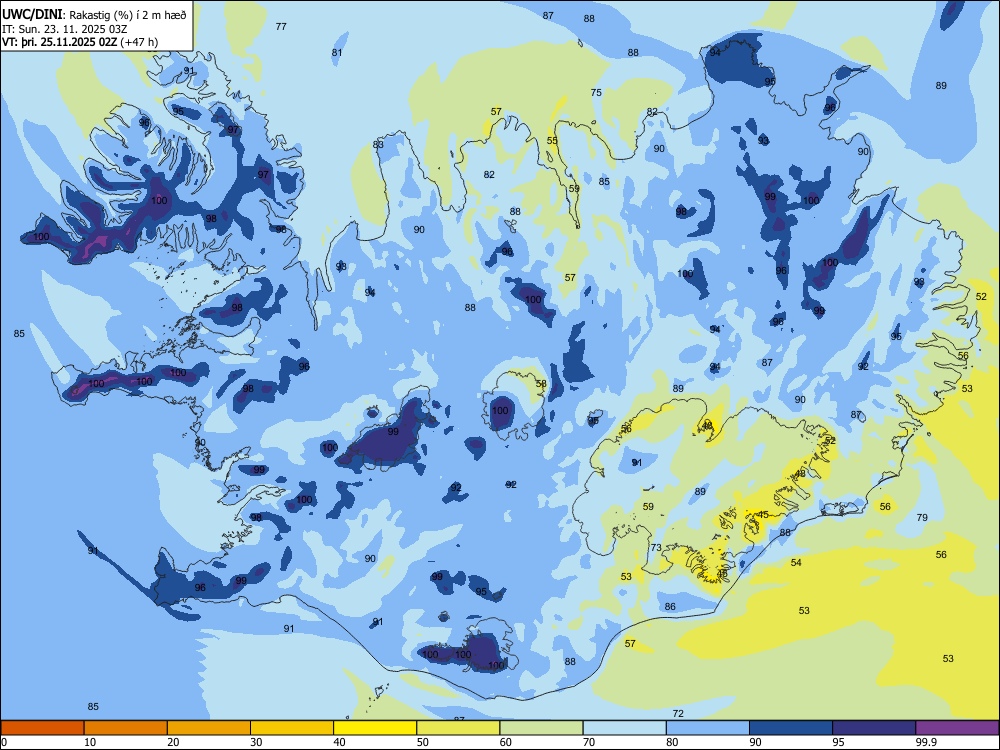The image size is (1000, 750).
Task: Select the 30–40 gold legend color block
Action: 292,728
